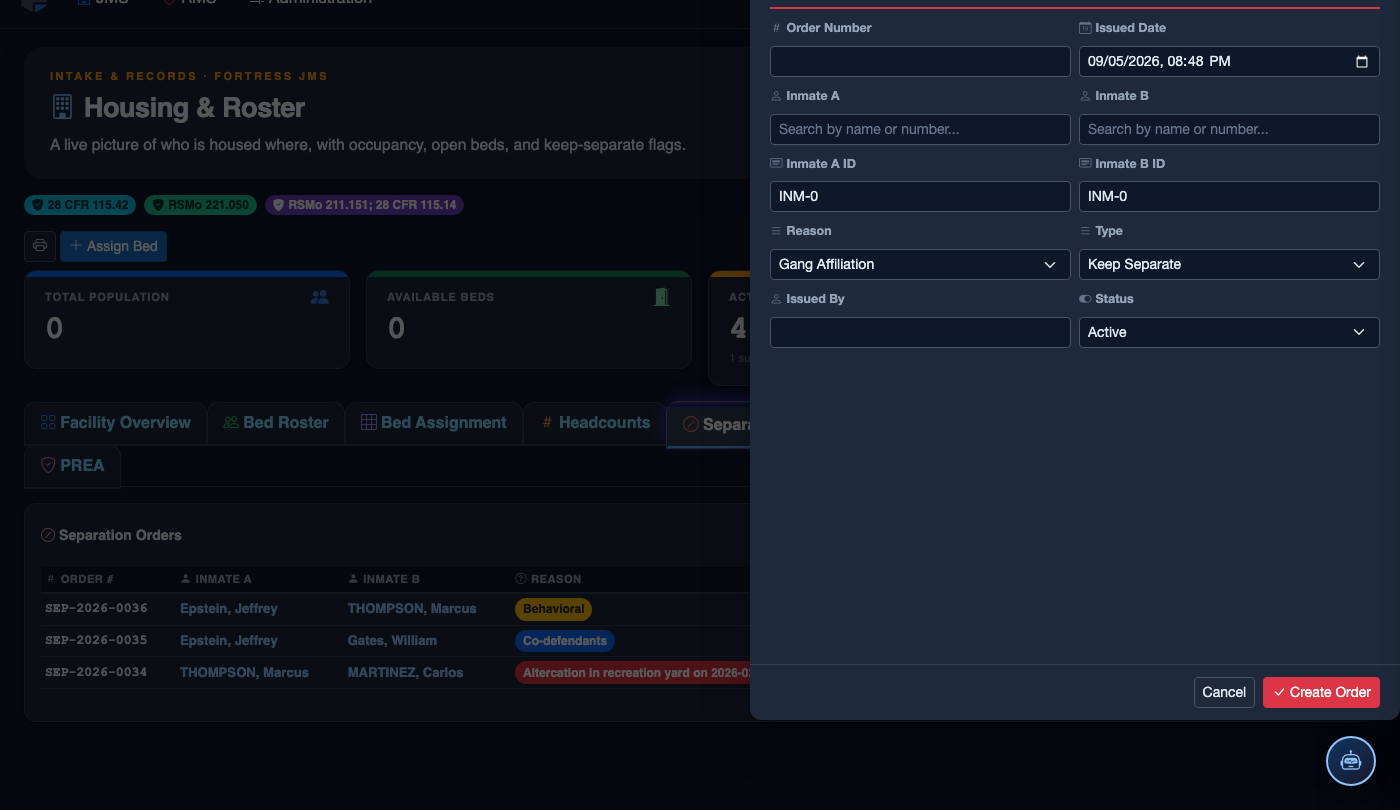Click order SEP-2026-0035 in the table

96,640
